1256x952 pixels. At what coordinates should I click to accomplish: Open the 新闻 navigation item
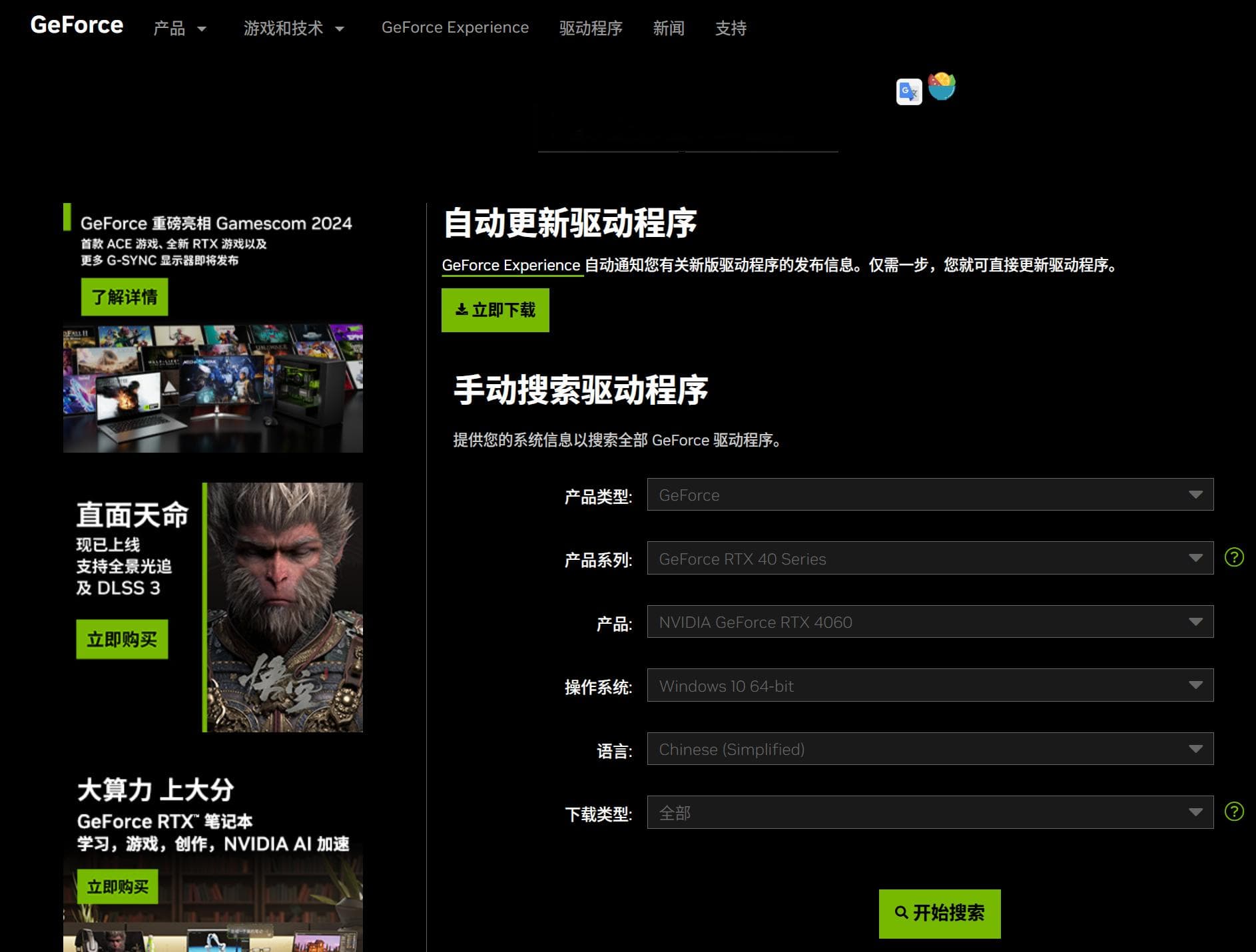click(x=669, y=29)
